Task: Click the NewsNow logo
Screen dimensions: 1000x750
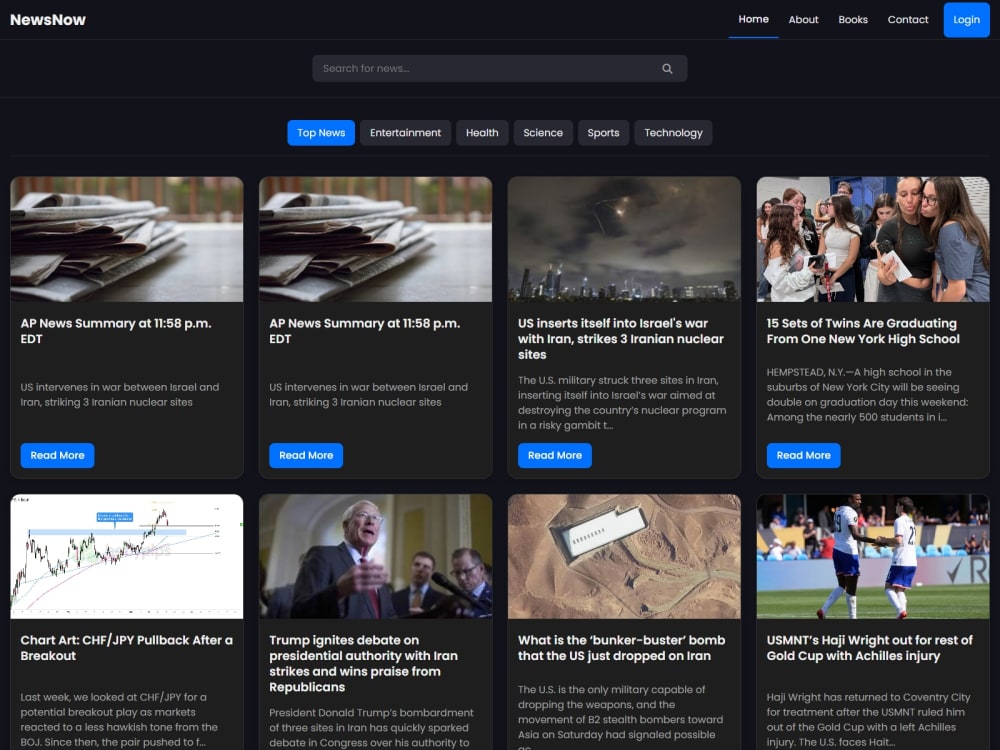Action: coord(48,20)
